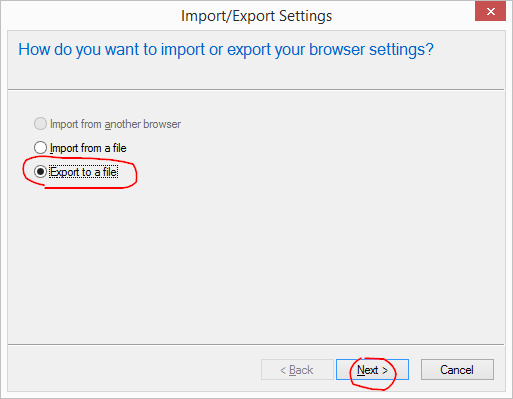
Task: Click the 'Import from another browser' label text
Action: pyautogui.click(x=115, y=124)
